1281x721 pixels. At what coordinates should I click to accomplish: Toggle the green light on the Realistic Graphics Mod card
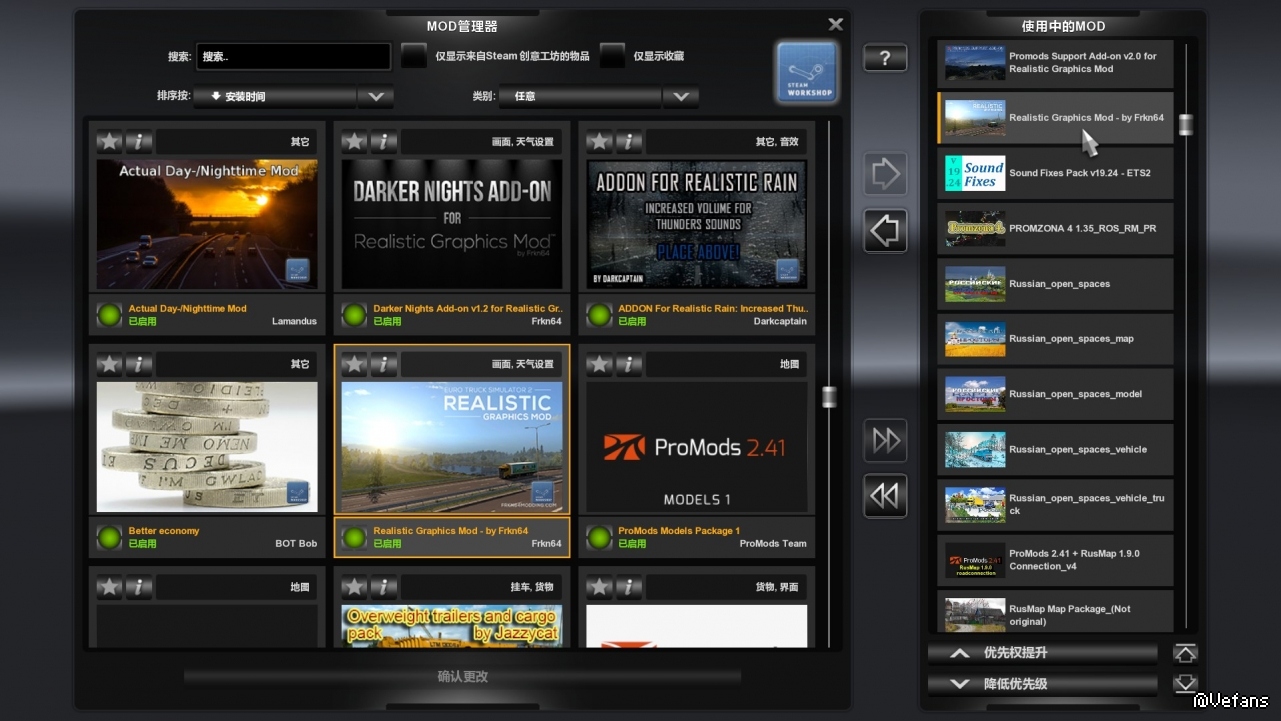coord(354,538)
